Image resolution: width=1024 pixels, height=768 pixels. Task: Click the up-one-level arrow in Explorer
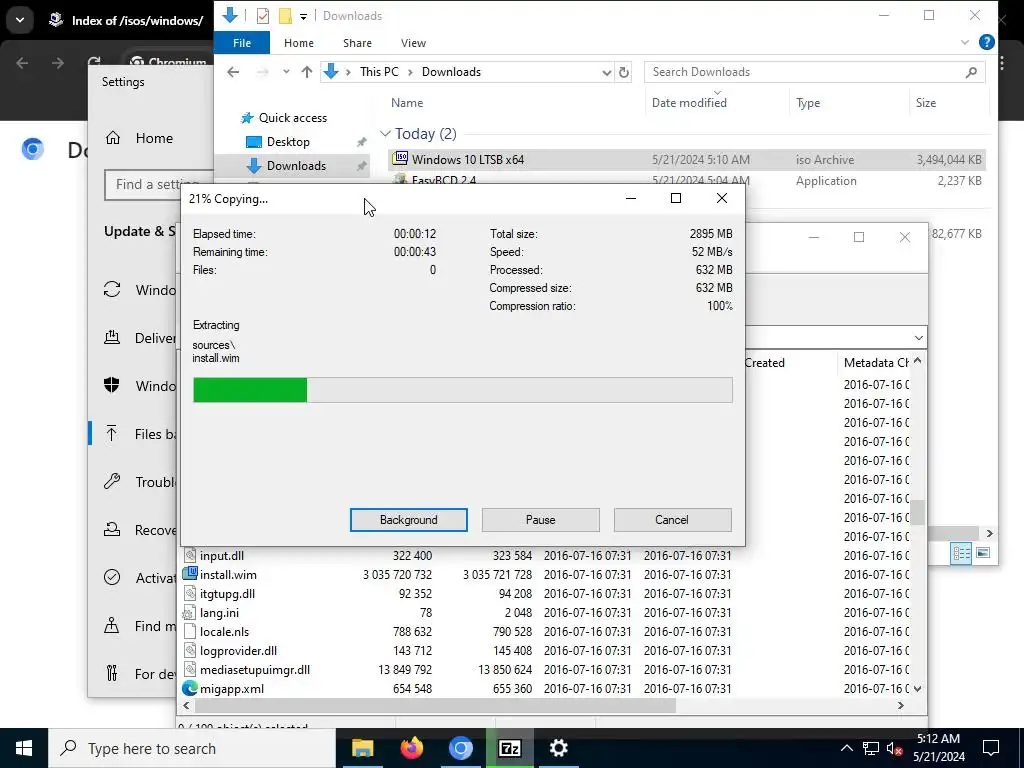[306, 72]
